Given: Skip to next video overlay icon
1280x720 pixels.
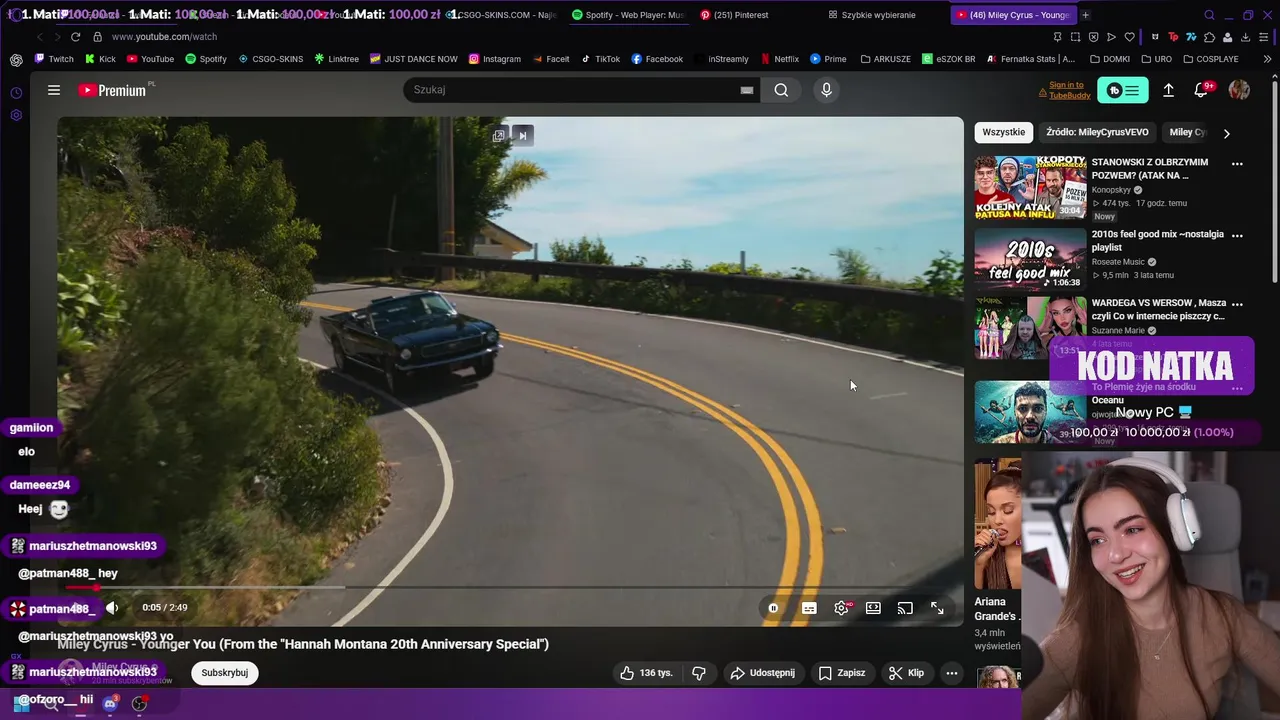Looking at the screenshot, I should (x=522, y=135).
